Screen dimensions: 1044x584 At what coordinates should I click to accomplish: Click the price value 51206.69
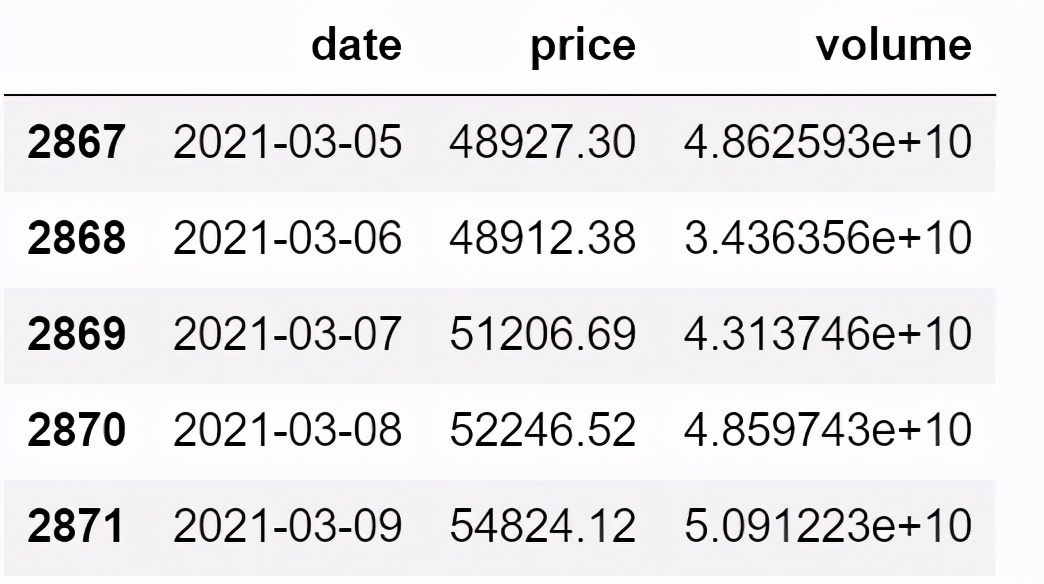(543, 334)
